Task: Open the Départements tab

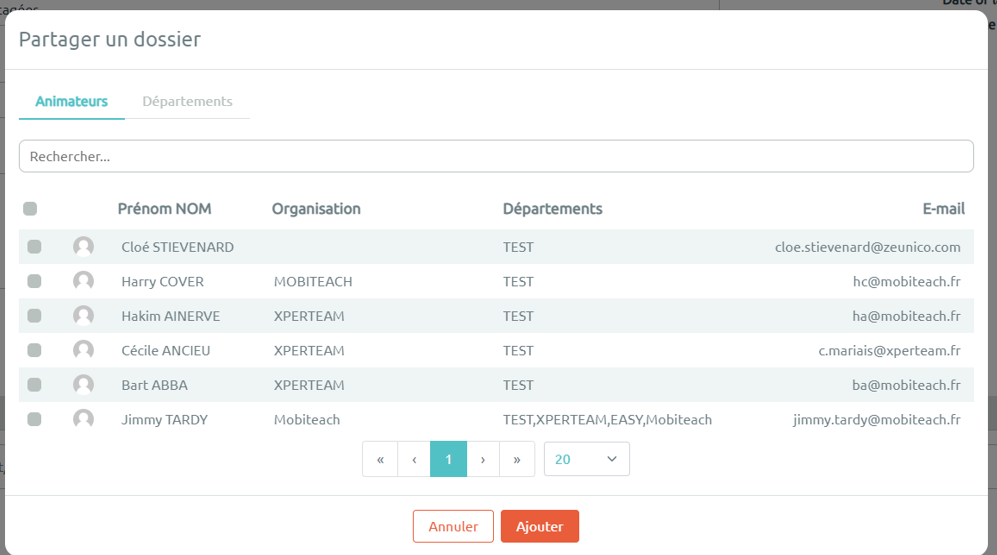Action: point(187,101)
